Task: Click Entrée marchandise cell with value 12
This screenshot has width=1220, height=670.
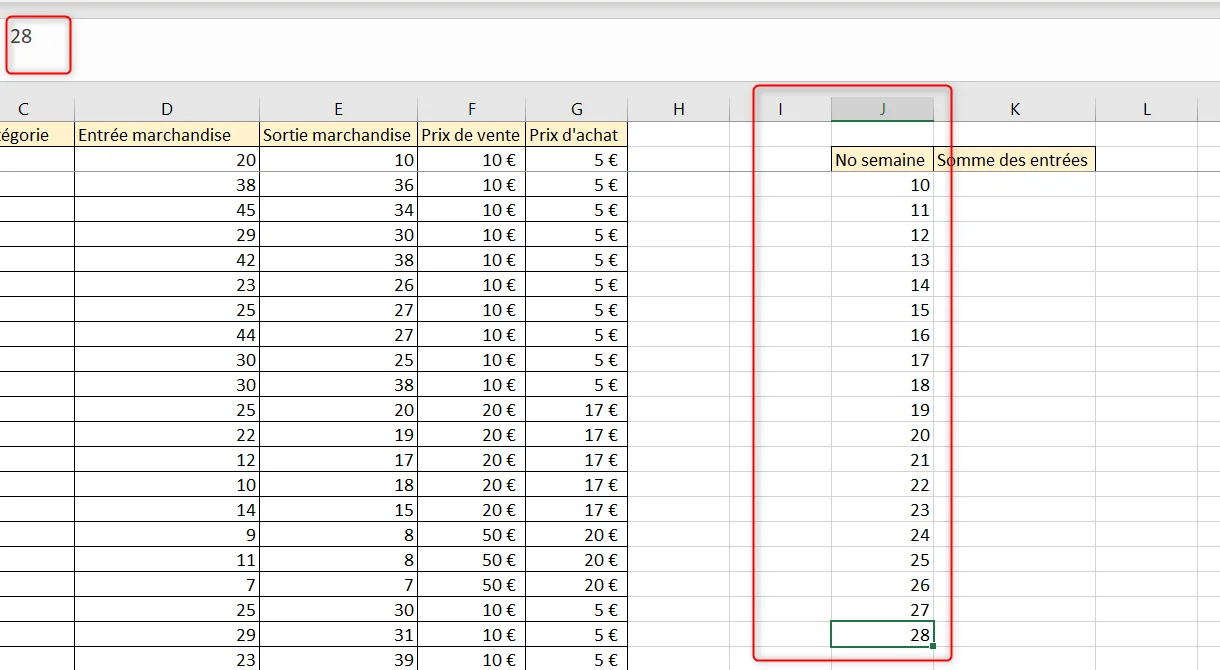Action: pyautogui.click(x=167, y=460)
